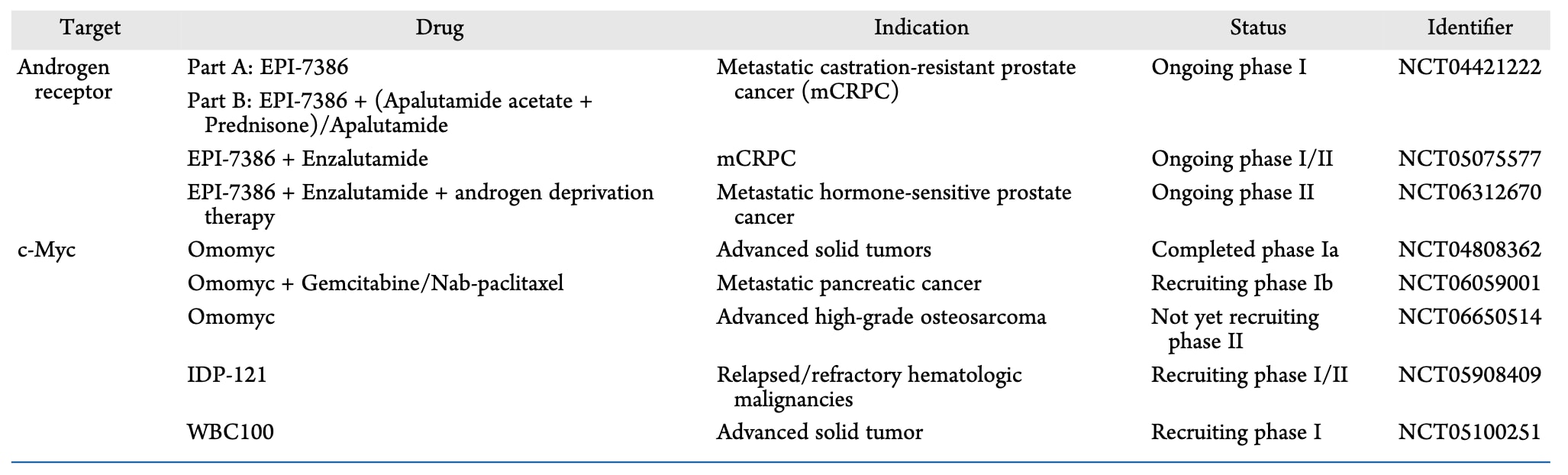Click the Status column header
This screenshot has height=475, width=1568.
coord(1257,28)
